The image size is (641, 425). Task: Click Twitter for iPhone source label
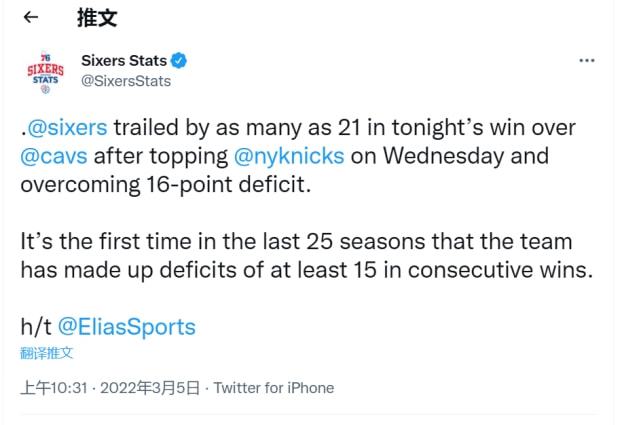pyautogui.click(x=274, y=388)
